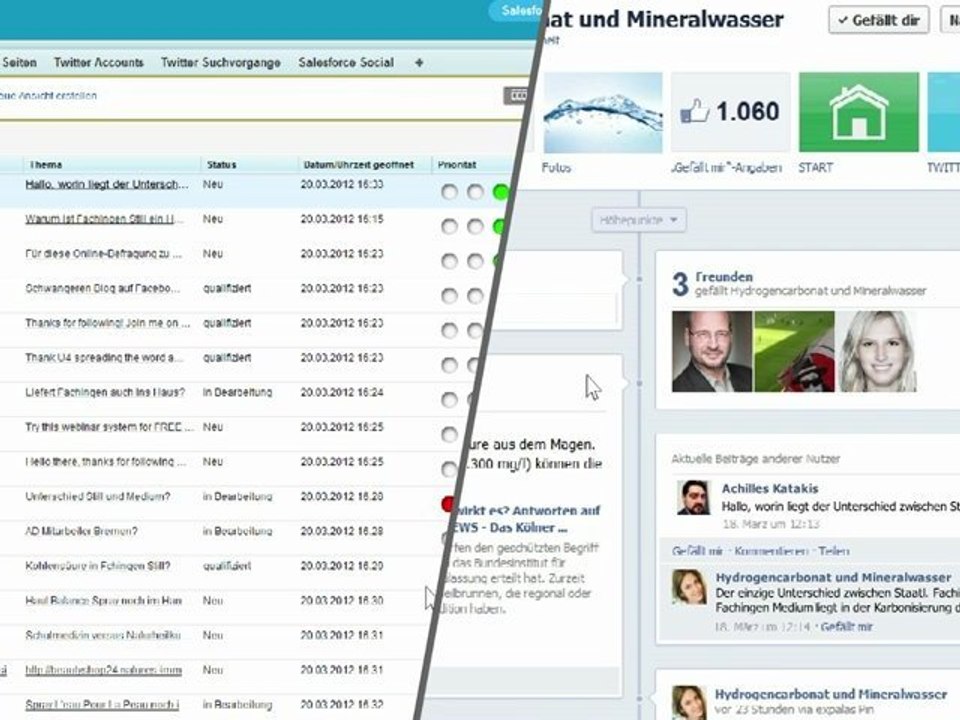Open case 'Haut Balance Spray noch im Han'
The height and width of the screenshot is (720, 960).
tap(103, 601)
